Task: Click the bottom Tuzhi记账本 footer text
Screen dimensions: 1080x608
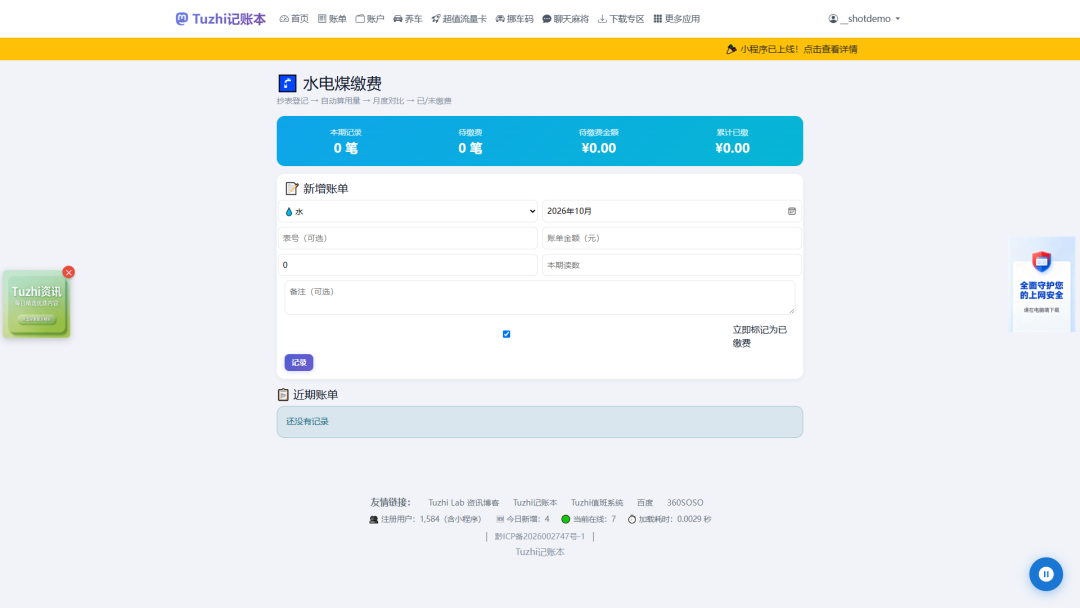Action: point(539,552)
